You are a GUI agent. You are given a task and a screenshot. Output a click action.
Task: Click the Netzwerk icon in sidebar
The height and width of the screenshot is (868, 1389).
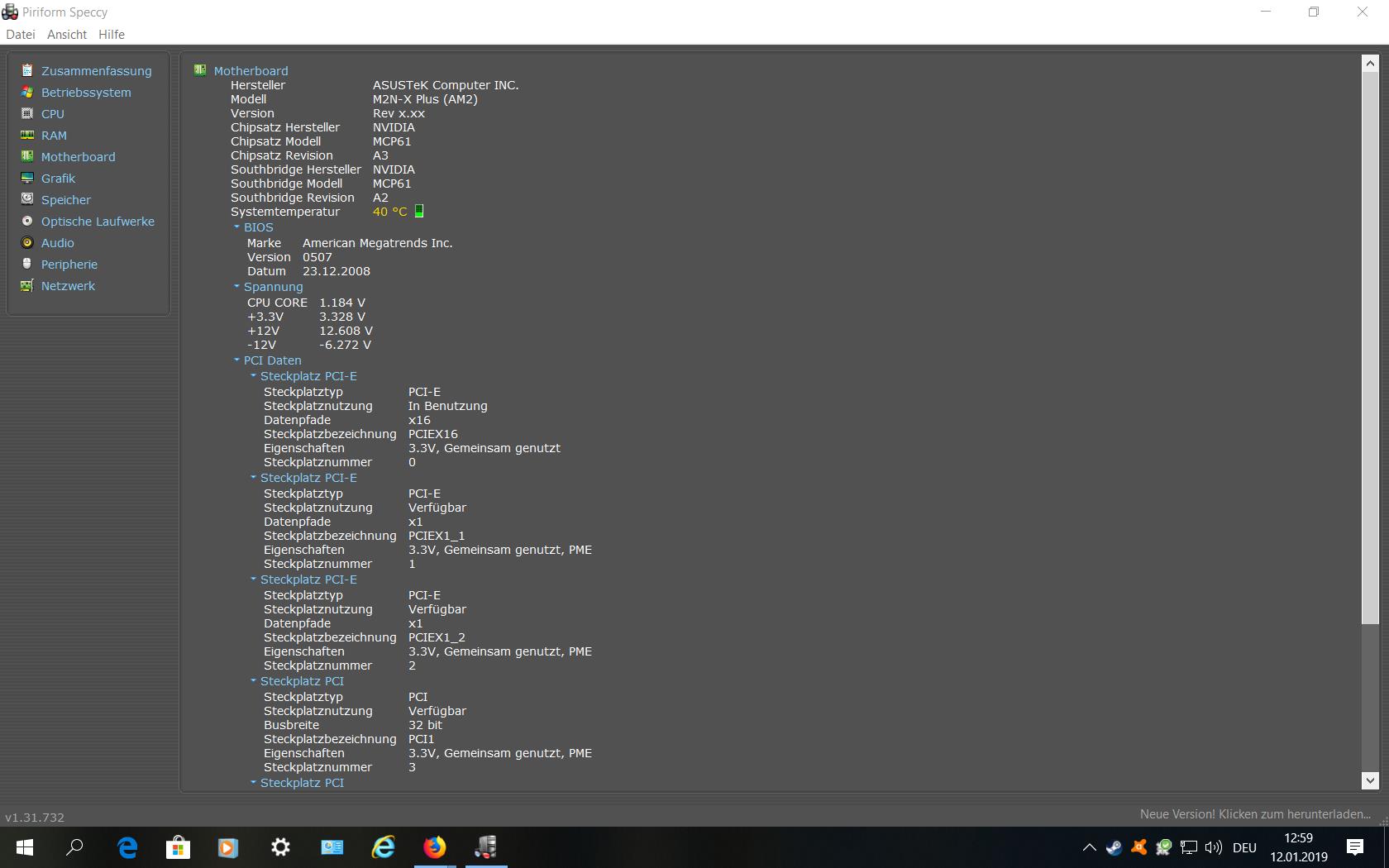pos(27,285)
